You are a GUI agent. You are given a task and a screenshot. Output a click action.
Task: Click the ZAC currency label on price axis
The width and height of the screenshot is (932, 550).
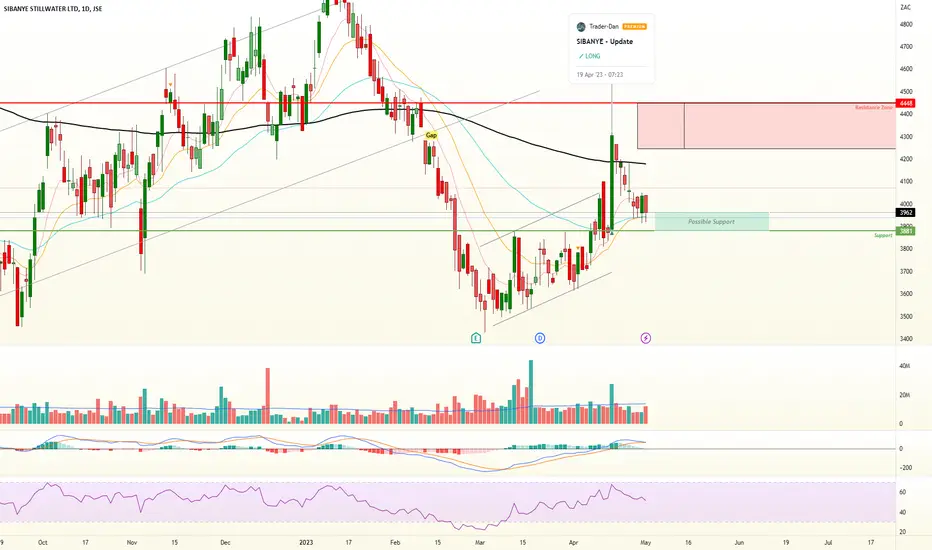pyautogui.click(x=905, y=7)
